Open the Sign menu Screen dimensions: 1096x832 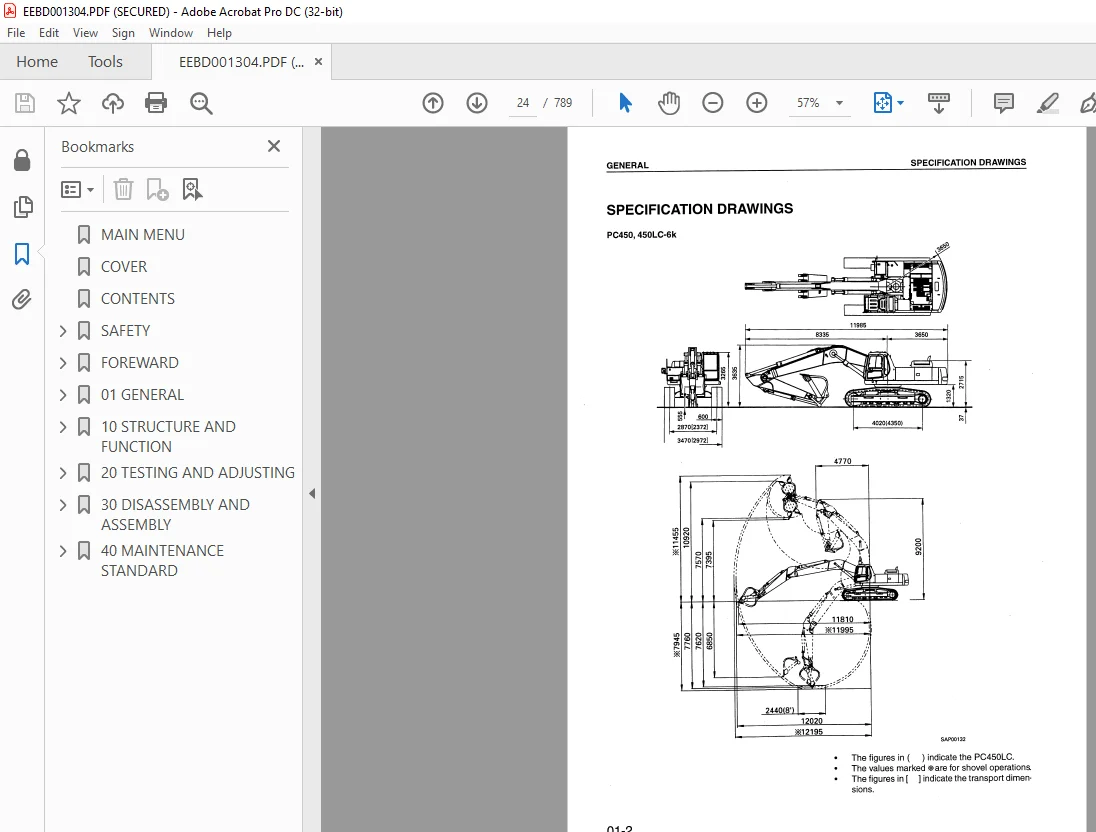click(123, 33)
